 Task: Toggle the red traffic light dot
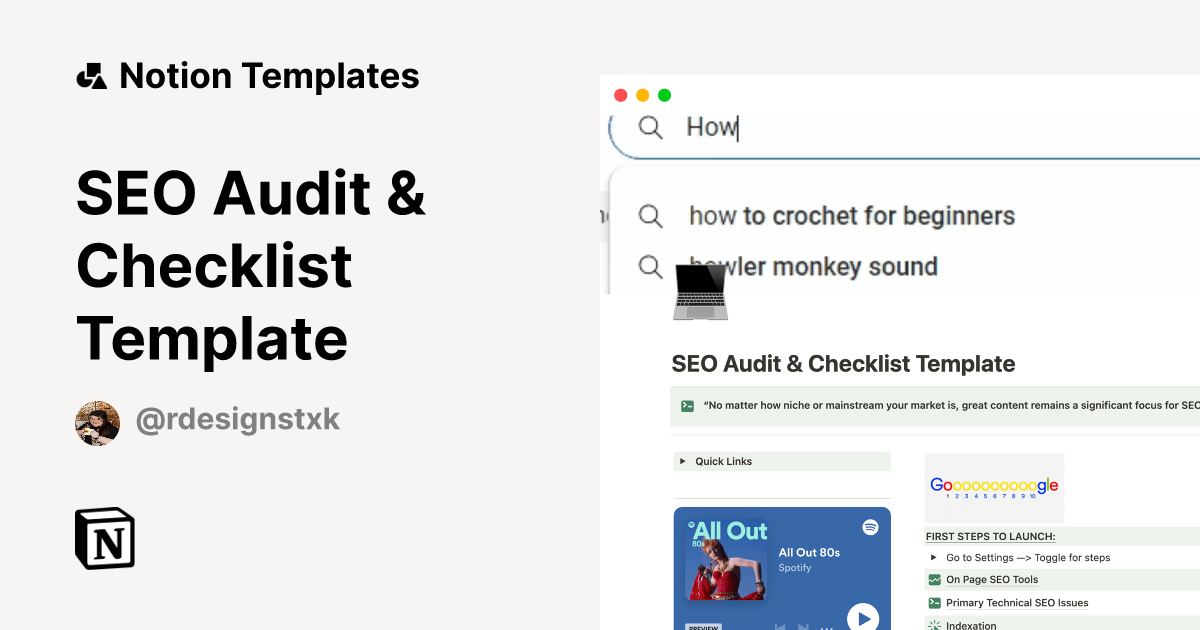(621, 95)
